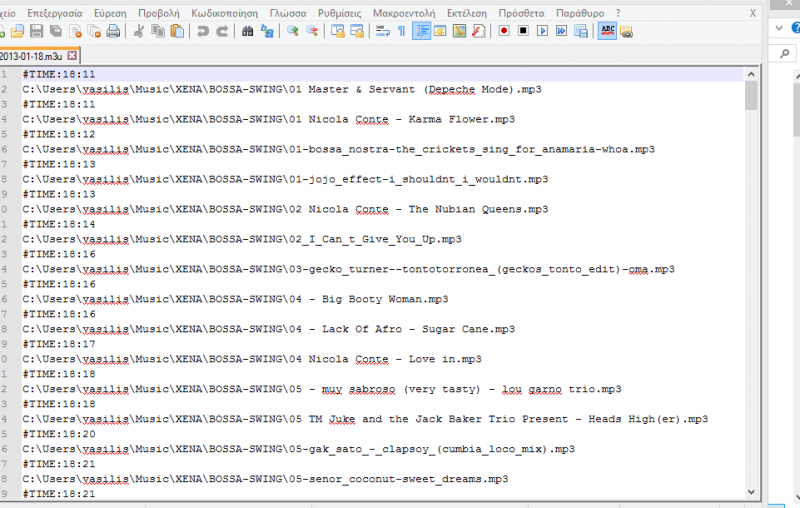Screen dimensions: 800x508
Task: Click the editor scrollbar up arrow
Action: click(751, 74)
